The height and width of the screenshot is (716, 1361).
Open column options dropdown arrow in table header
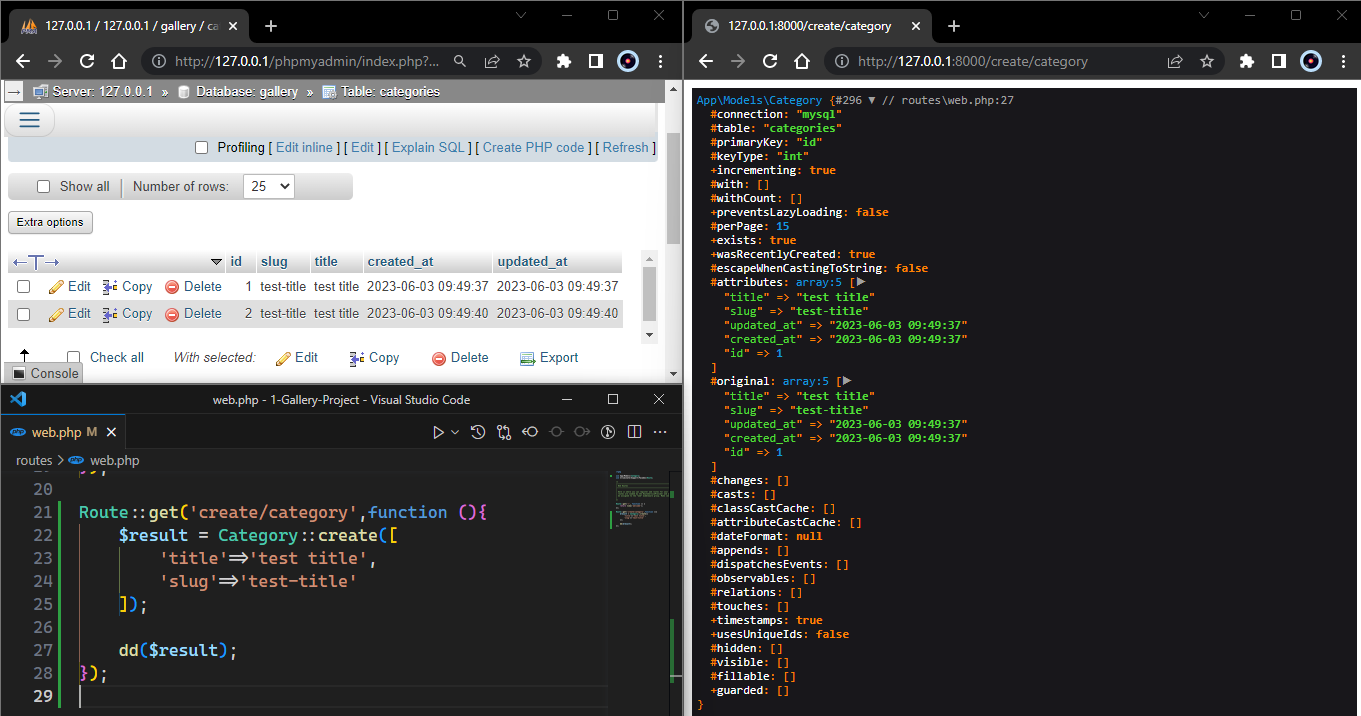point(217,262)
